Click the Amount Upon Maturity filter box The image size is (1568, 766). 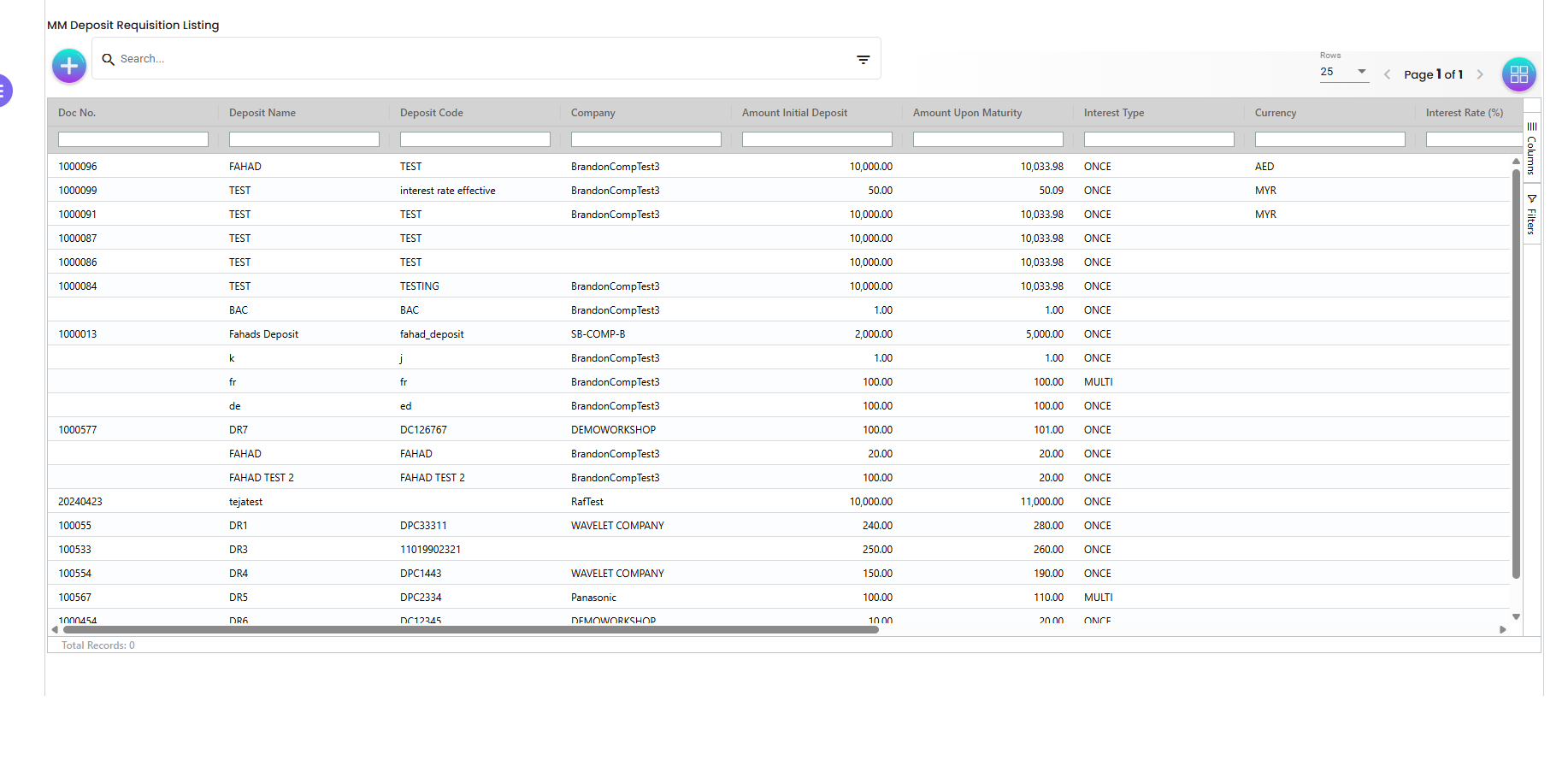pyautogui.click(x=988, y=139)
